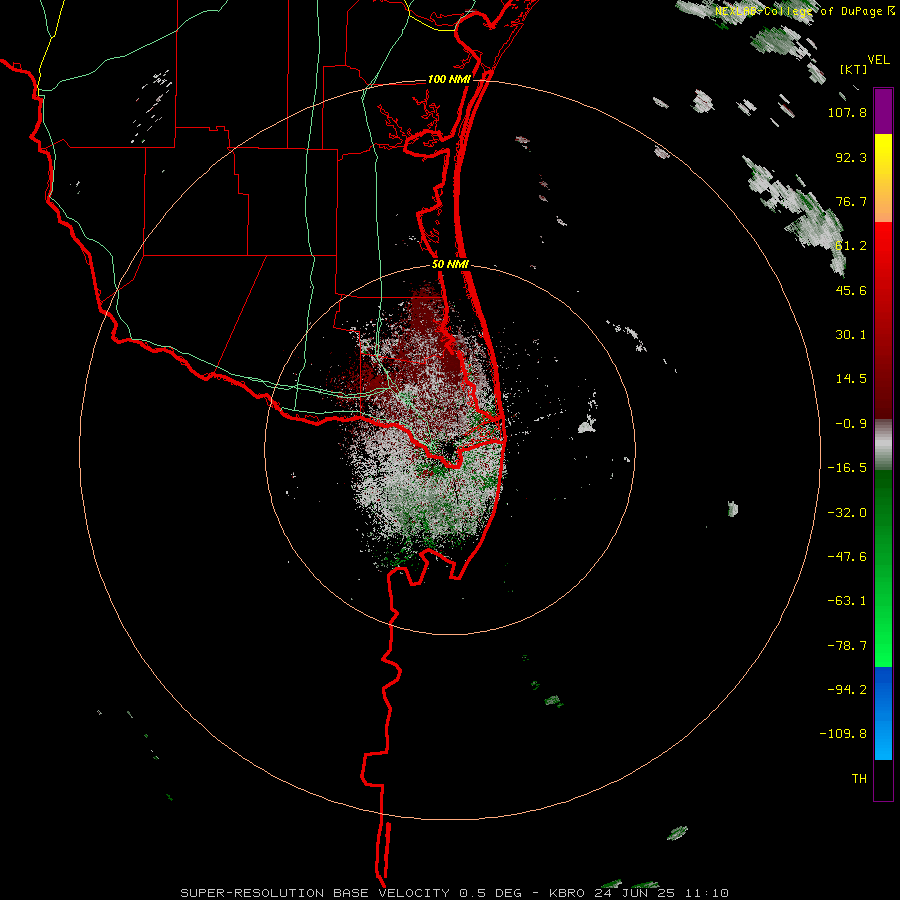The height and width of the screenshot is (900, 900).
Task: Click the SUPER-RESOLUTION BASE VELOCITY footer title
Action: click(x=315, y=893)
